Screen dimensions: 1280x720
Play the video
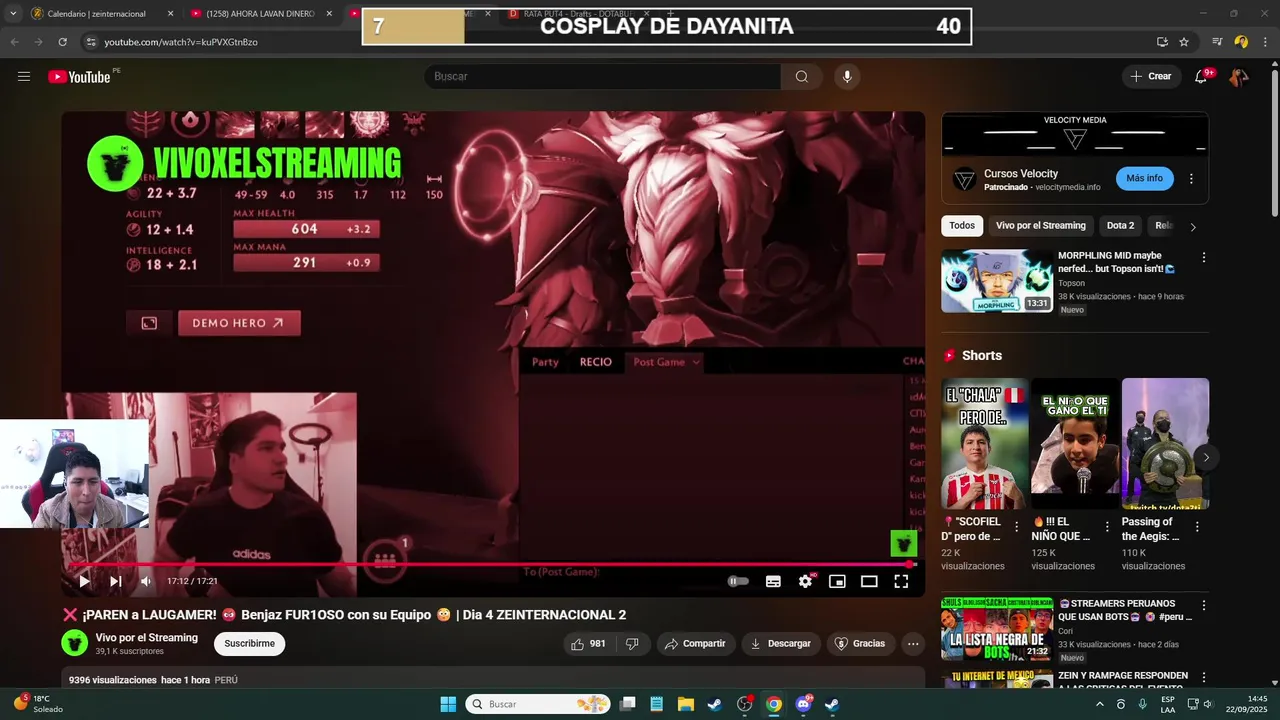click(x=84, y=581)
